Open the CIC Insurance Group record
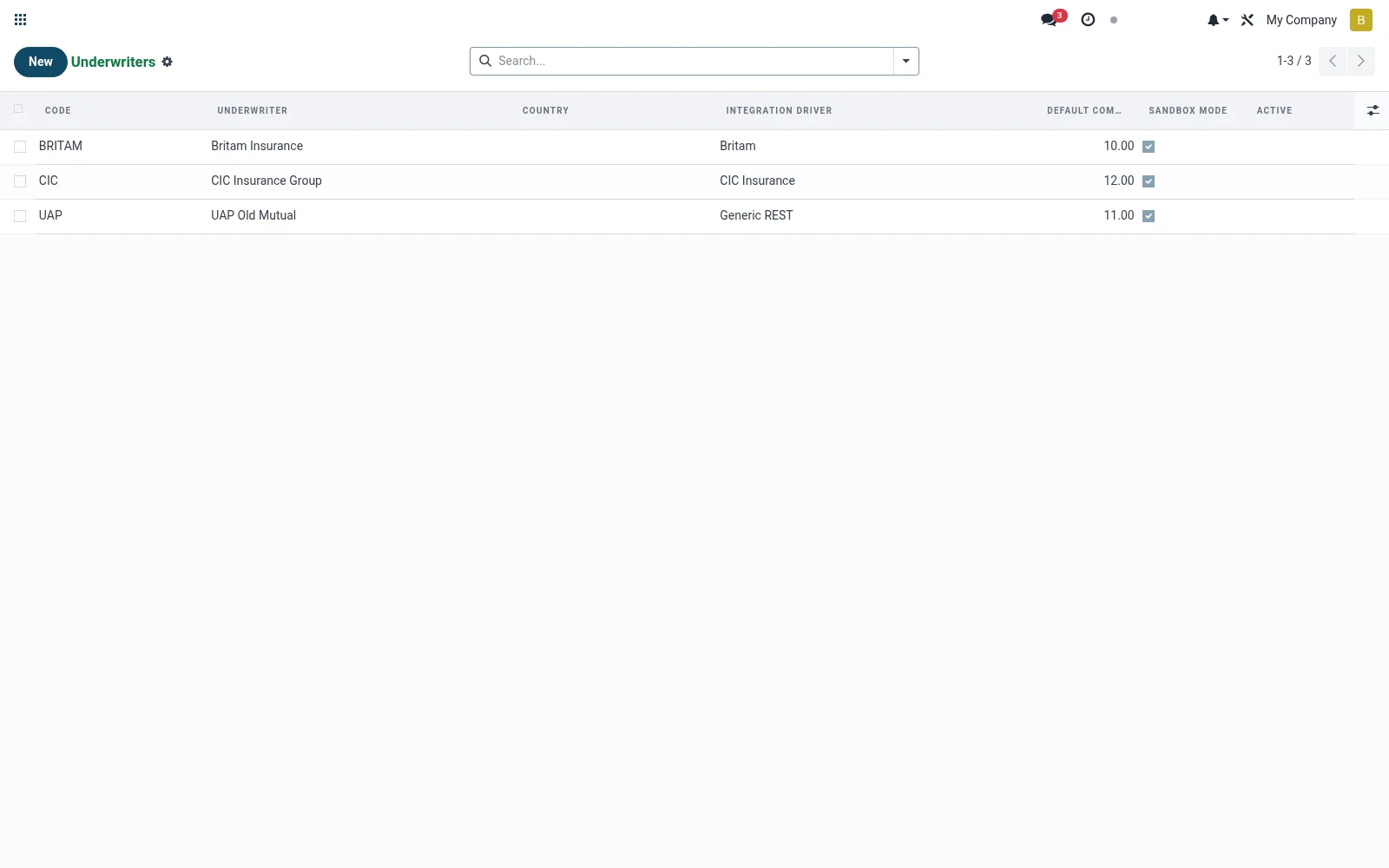1389x868 pixels. tap(267, 181)
